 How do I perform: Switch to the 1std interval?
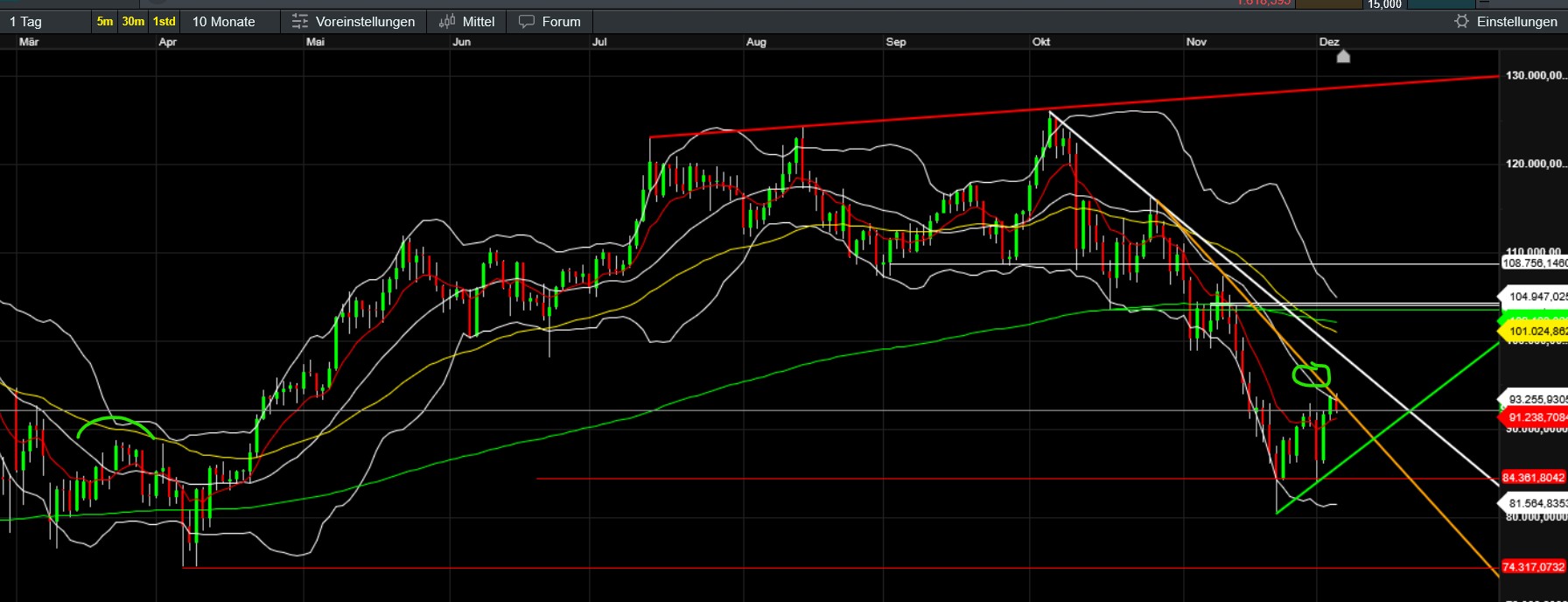pos(164,21)
